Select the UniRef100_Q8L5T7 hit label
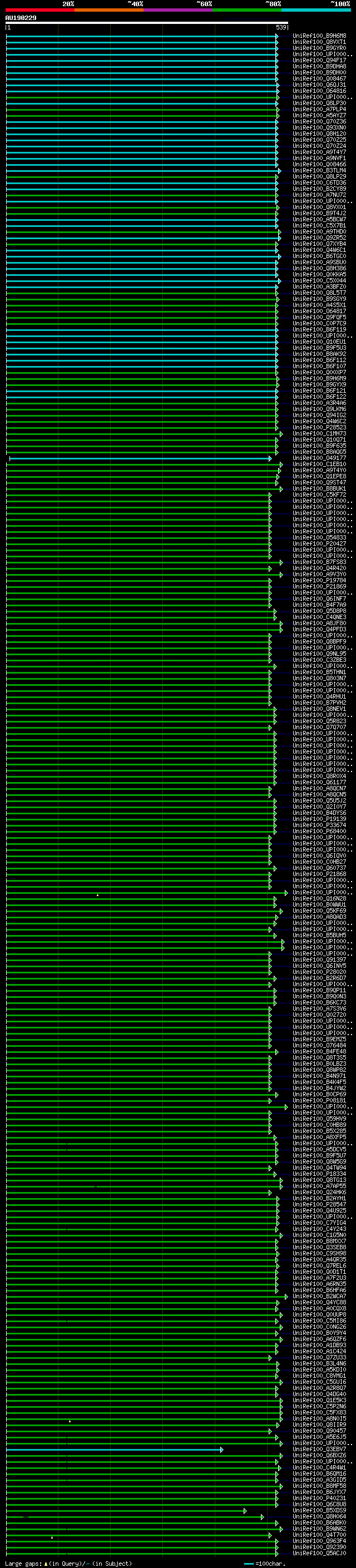The height and width of the screenshot is (1568, 356). click(319, 293)
